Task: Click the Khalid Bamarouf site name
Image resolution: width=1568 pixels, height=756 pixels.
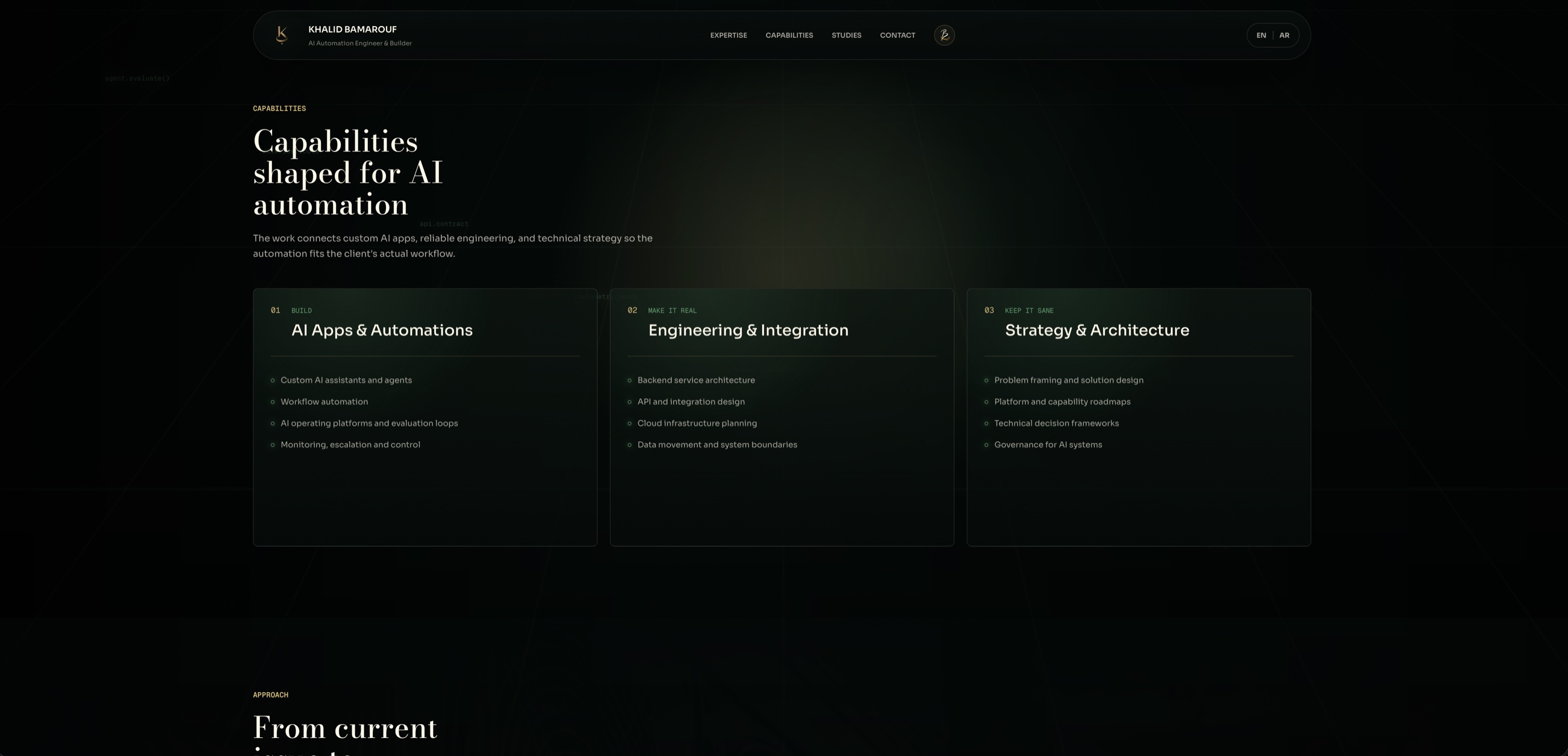Action: pos(352,29)
